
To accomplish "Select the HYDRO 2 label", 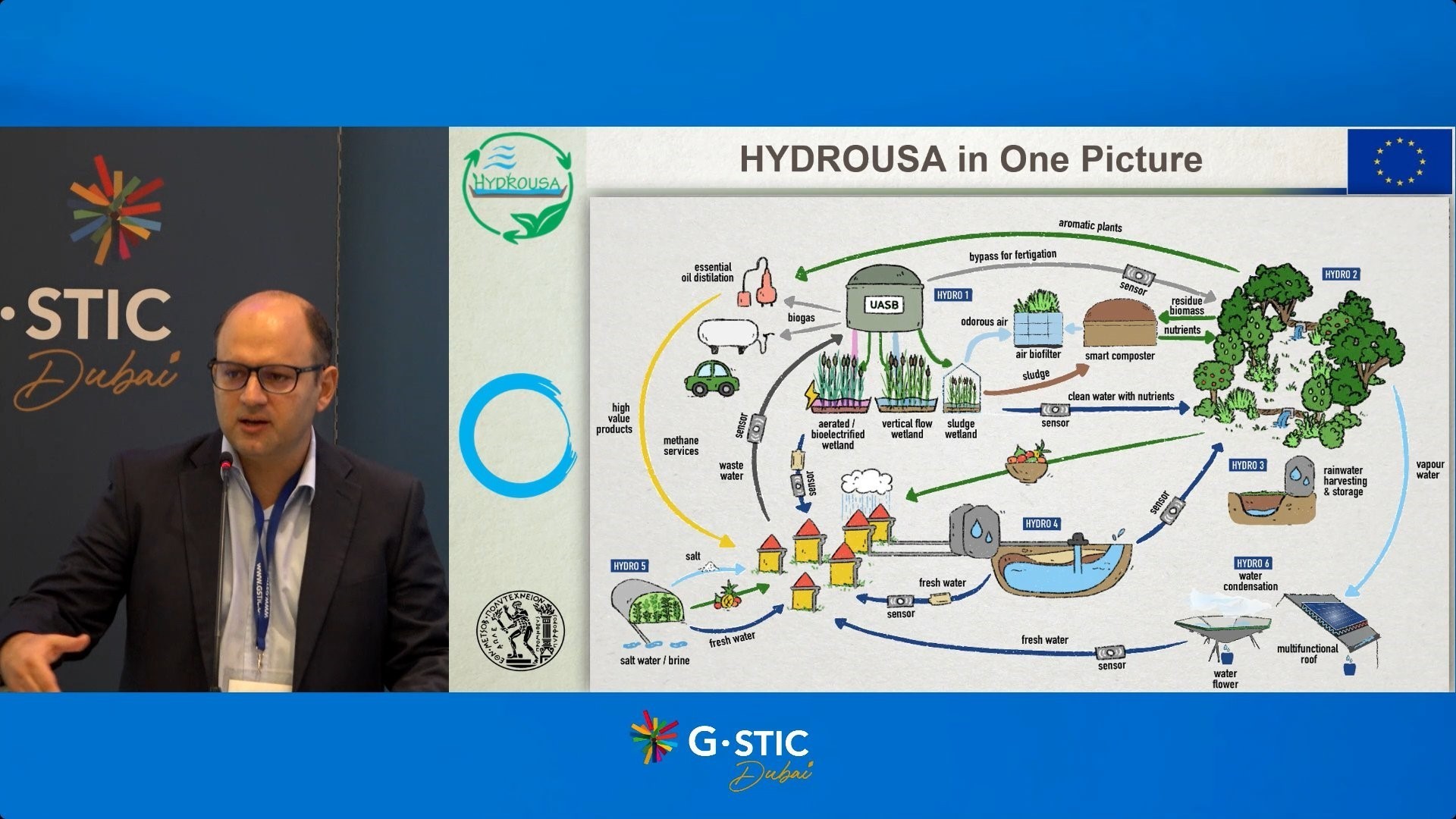I will [x=1341, y=275].
